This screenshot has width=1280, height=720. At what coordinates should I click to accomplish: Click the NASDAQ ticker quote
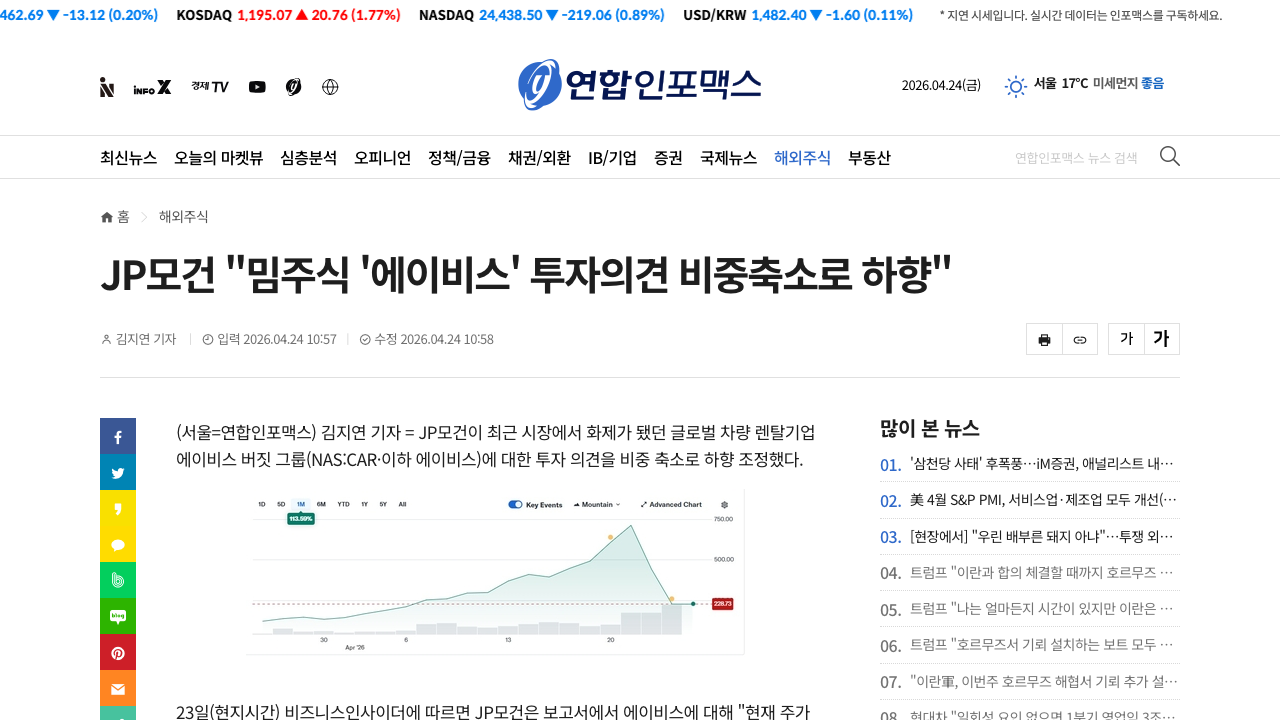(541, 15)
